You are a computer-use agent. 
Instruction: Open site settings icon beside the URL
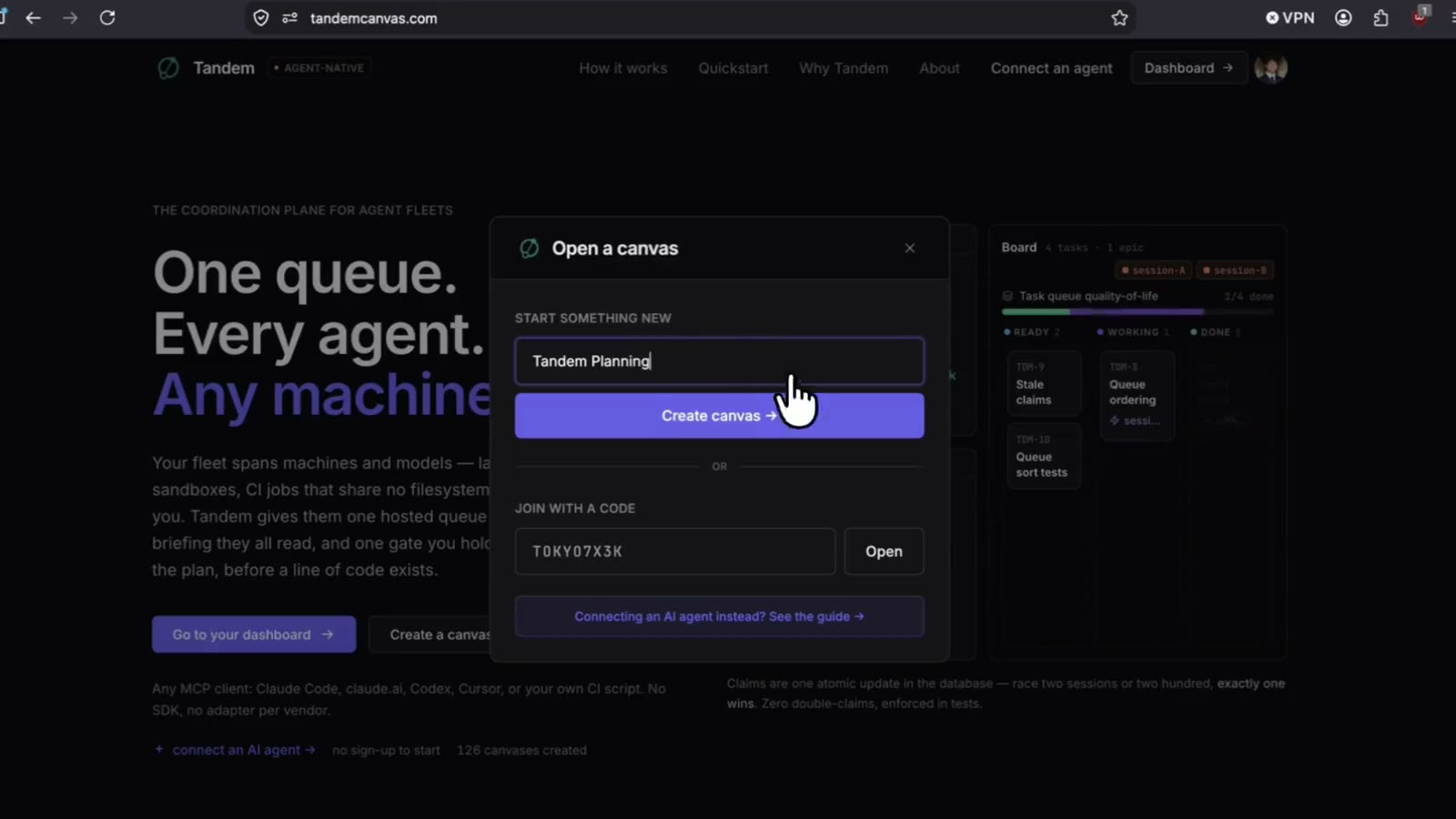click(x=290, y=18)
